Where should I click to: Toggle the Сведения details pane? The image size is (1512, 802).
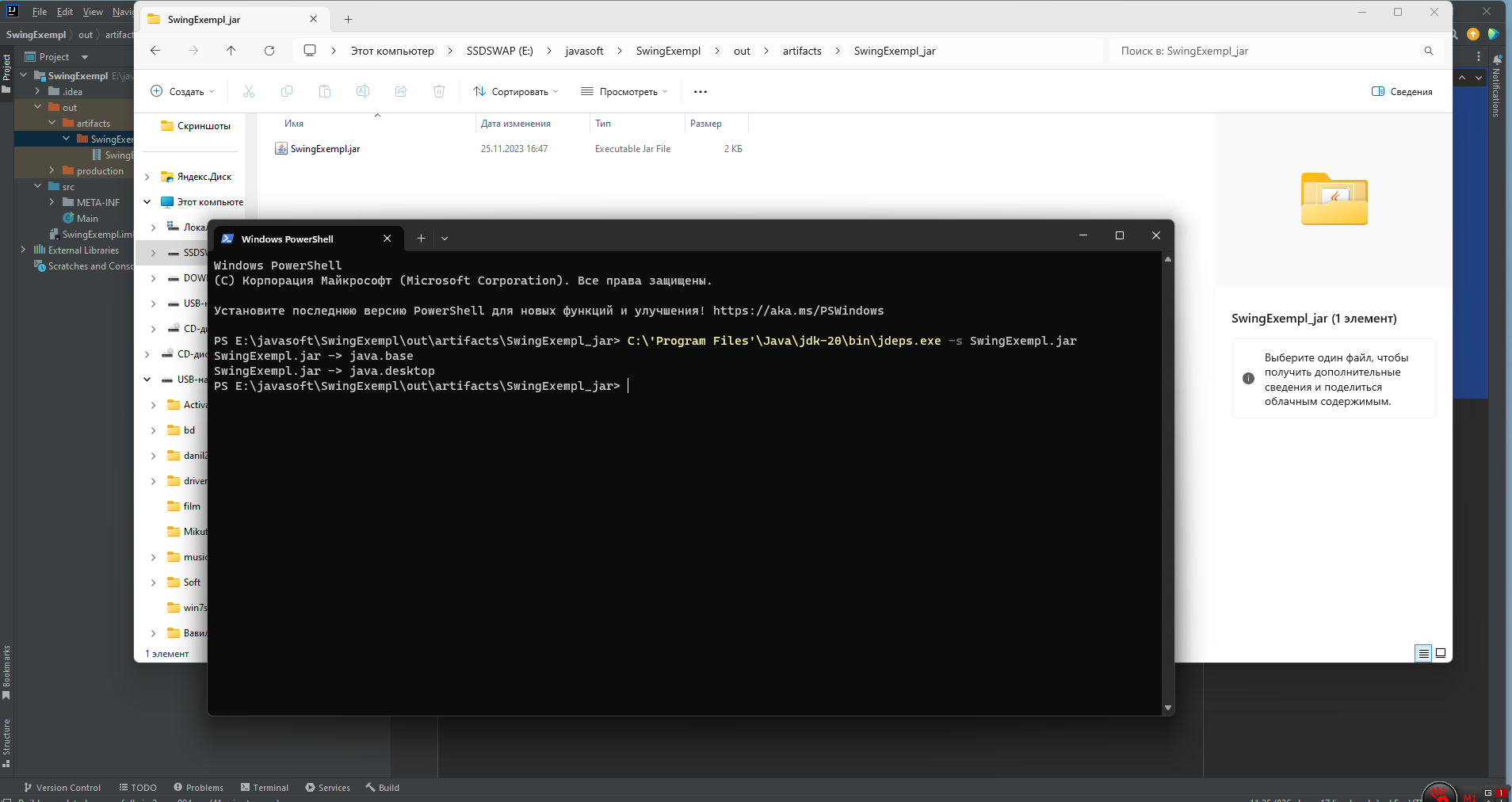pos(1402,91)
